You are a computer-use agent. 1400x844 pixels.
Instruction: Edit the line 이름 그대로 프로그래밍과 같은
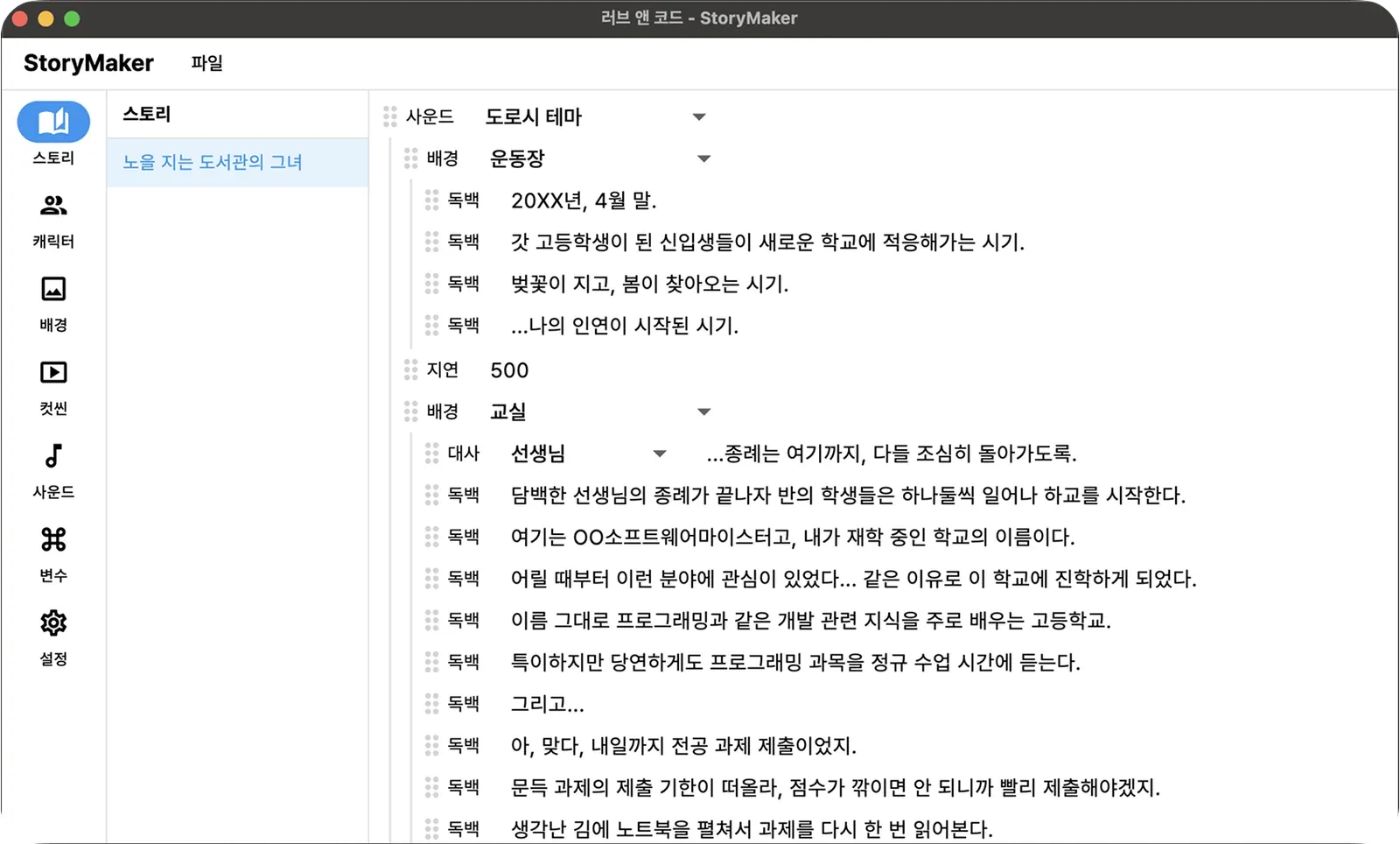pyautogui.click(x=811, y=621)
